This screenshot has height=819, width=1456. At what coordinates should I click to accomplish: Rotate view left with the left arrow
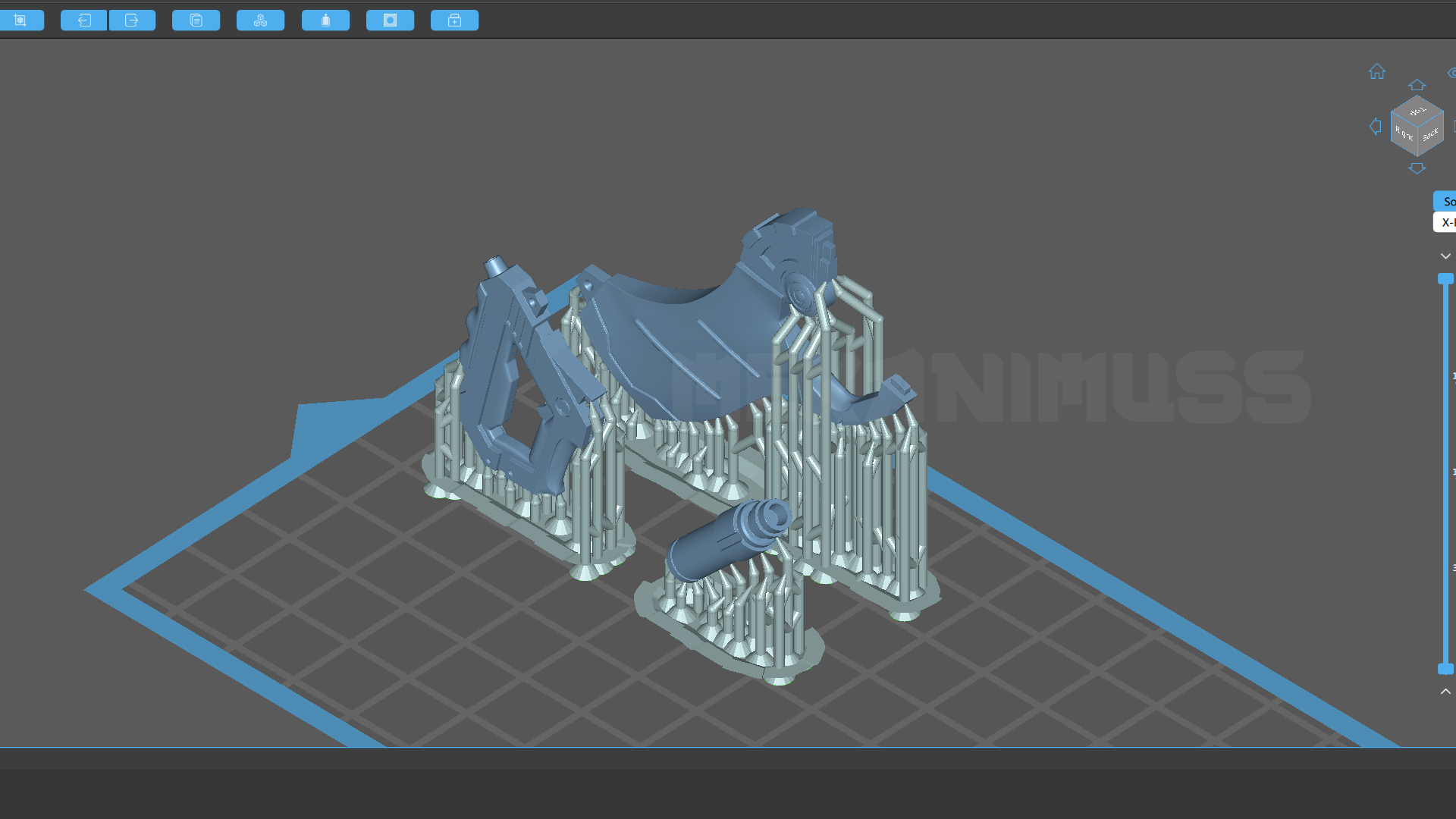(1375, 127)
